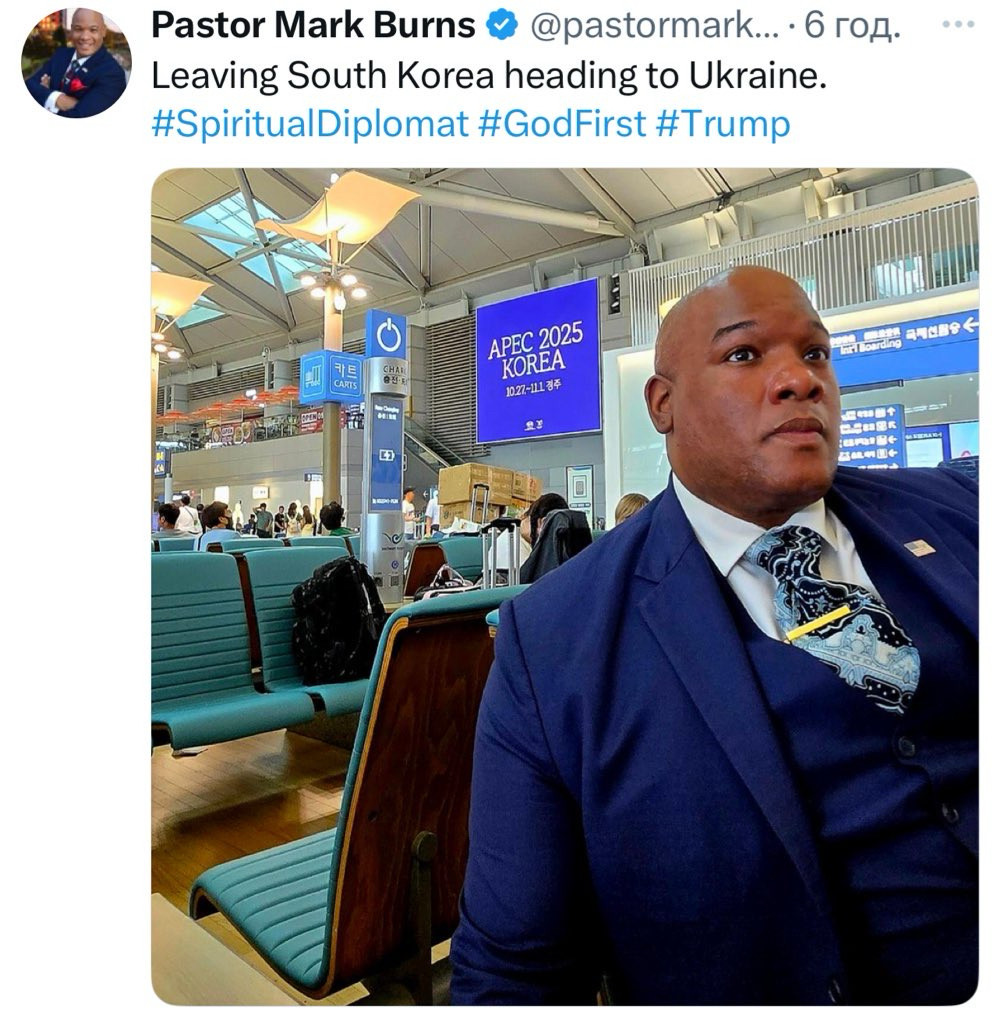The width and height of the screenshot is (1000, 1024).
Task: Follow the #SpiritualDiplomat hashtag
Action: (310, 124)
